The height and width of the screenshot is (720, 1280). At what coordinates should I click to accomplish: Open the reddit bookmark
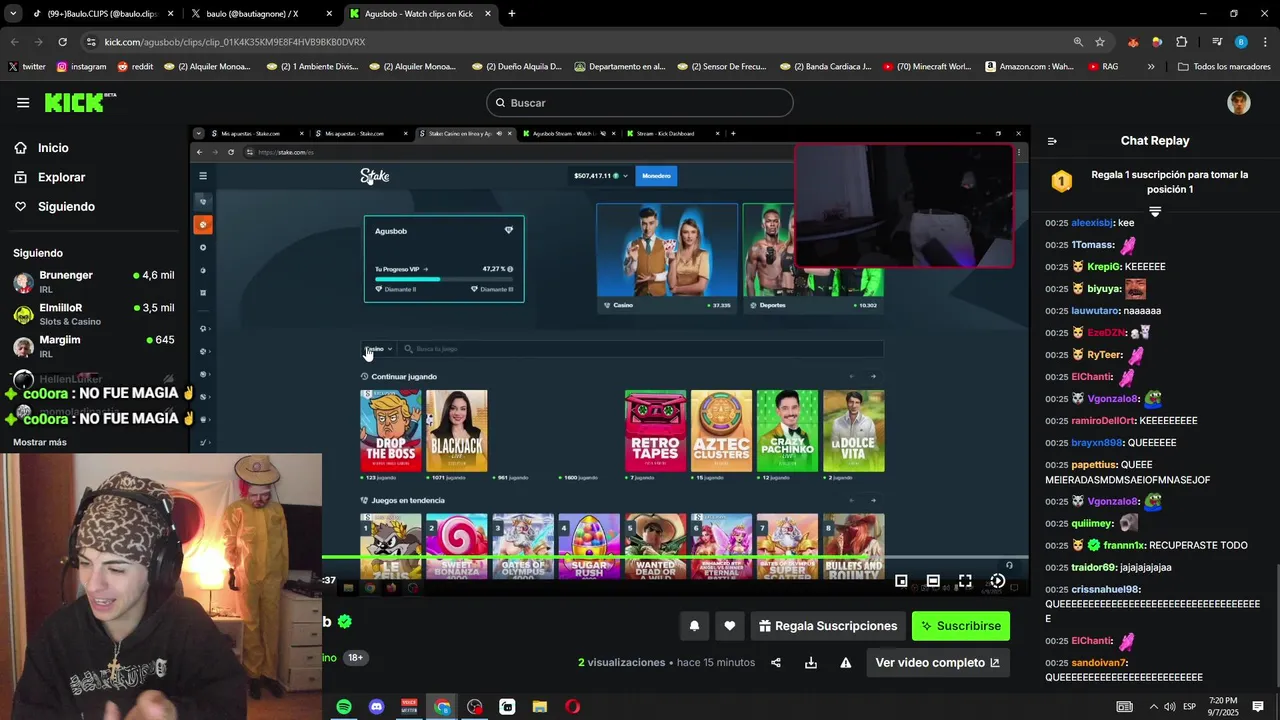[135, 67]
